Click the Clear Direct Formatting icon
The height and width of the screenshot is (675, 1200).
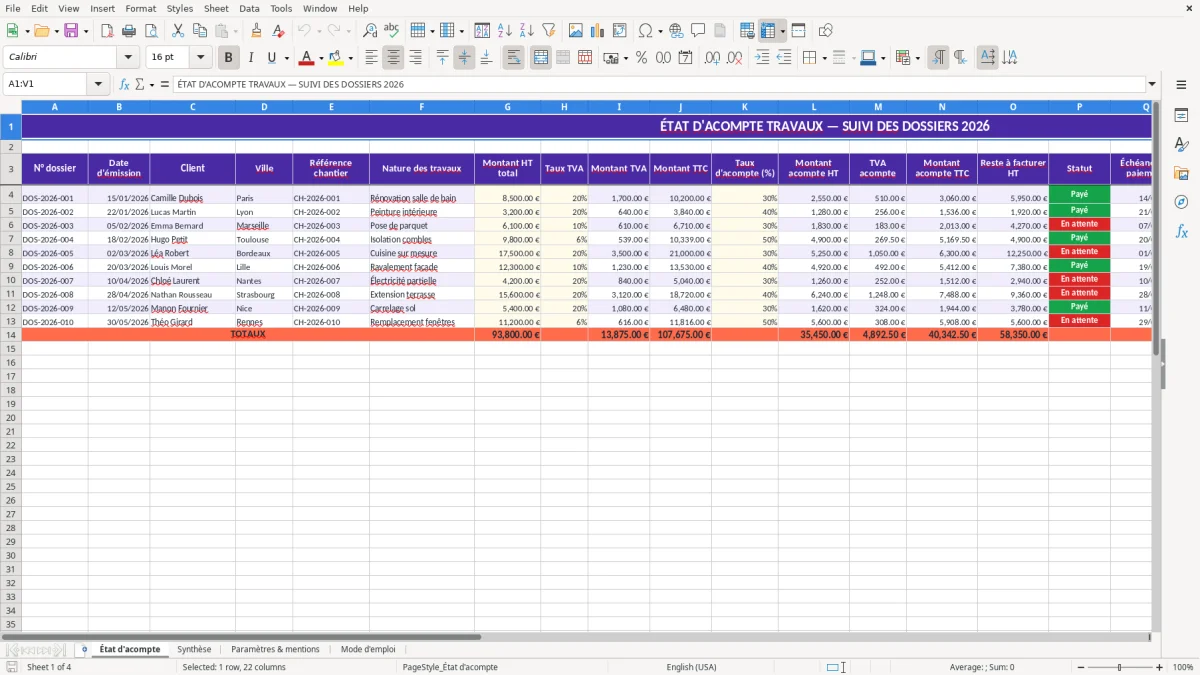pyautogui.click(x=277, y=31)
